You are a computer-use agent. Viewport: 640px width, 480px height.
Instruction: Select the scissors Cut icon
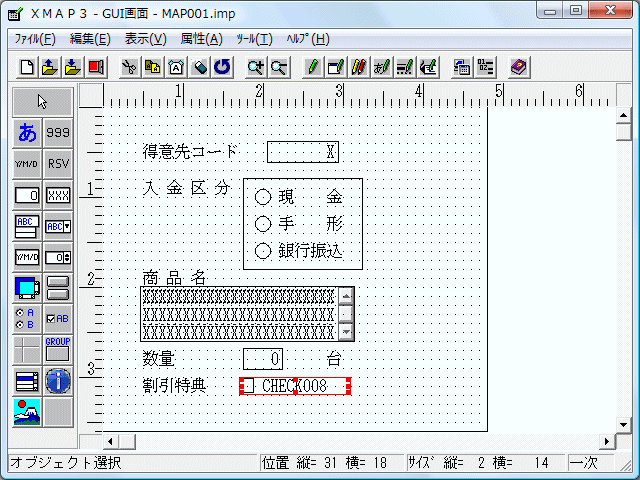(x=129, y=67)
